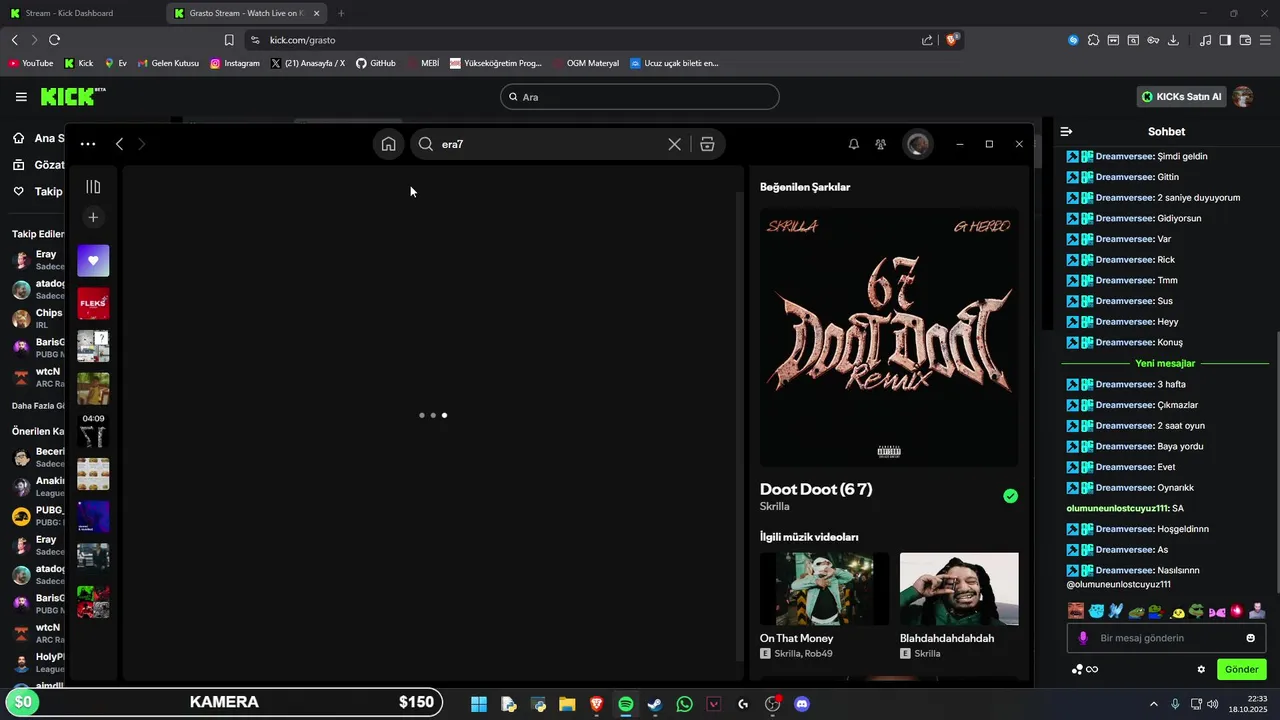Open chat settings gear
This screenshot has height=720, width=1280.
[1201, 670]
